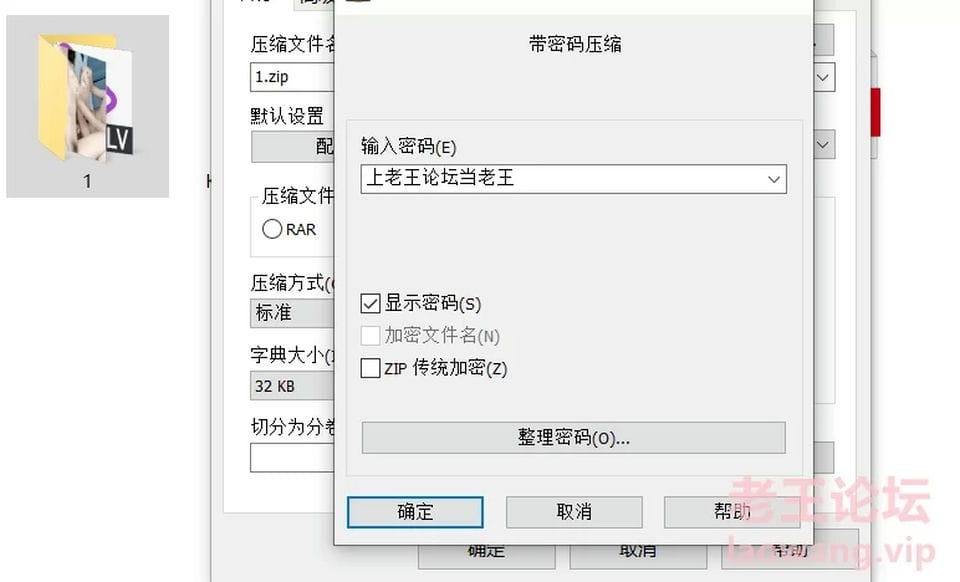The height and width of the screenshot is (582, 960).
Task: Click the 配置 profile button under 默认设置
Action: [293, 147]
